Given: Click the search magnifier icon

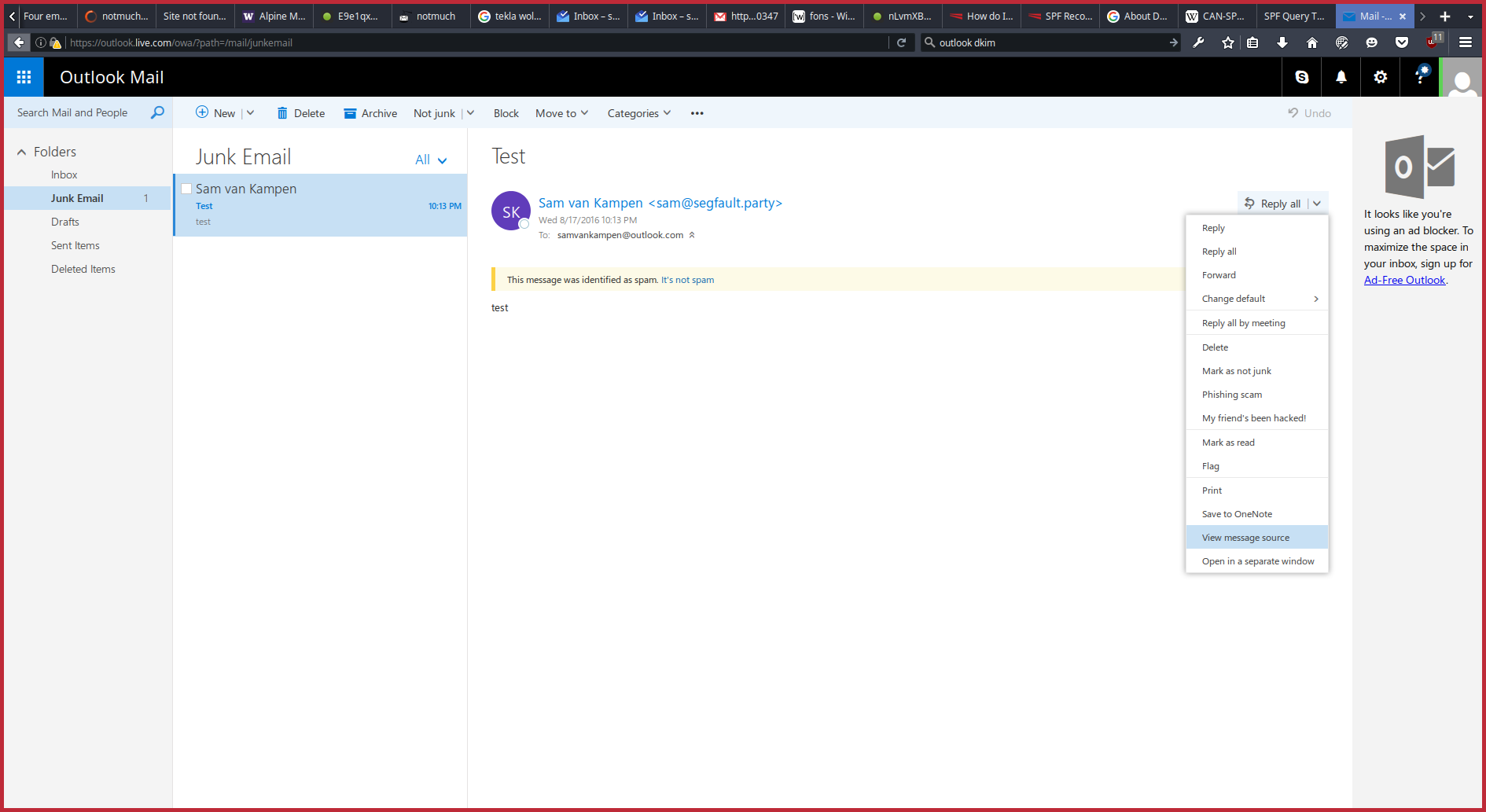Looking at the screenshot, I should coord(157,112).
